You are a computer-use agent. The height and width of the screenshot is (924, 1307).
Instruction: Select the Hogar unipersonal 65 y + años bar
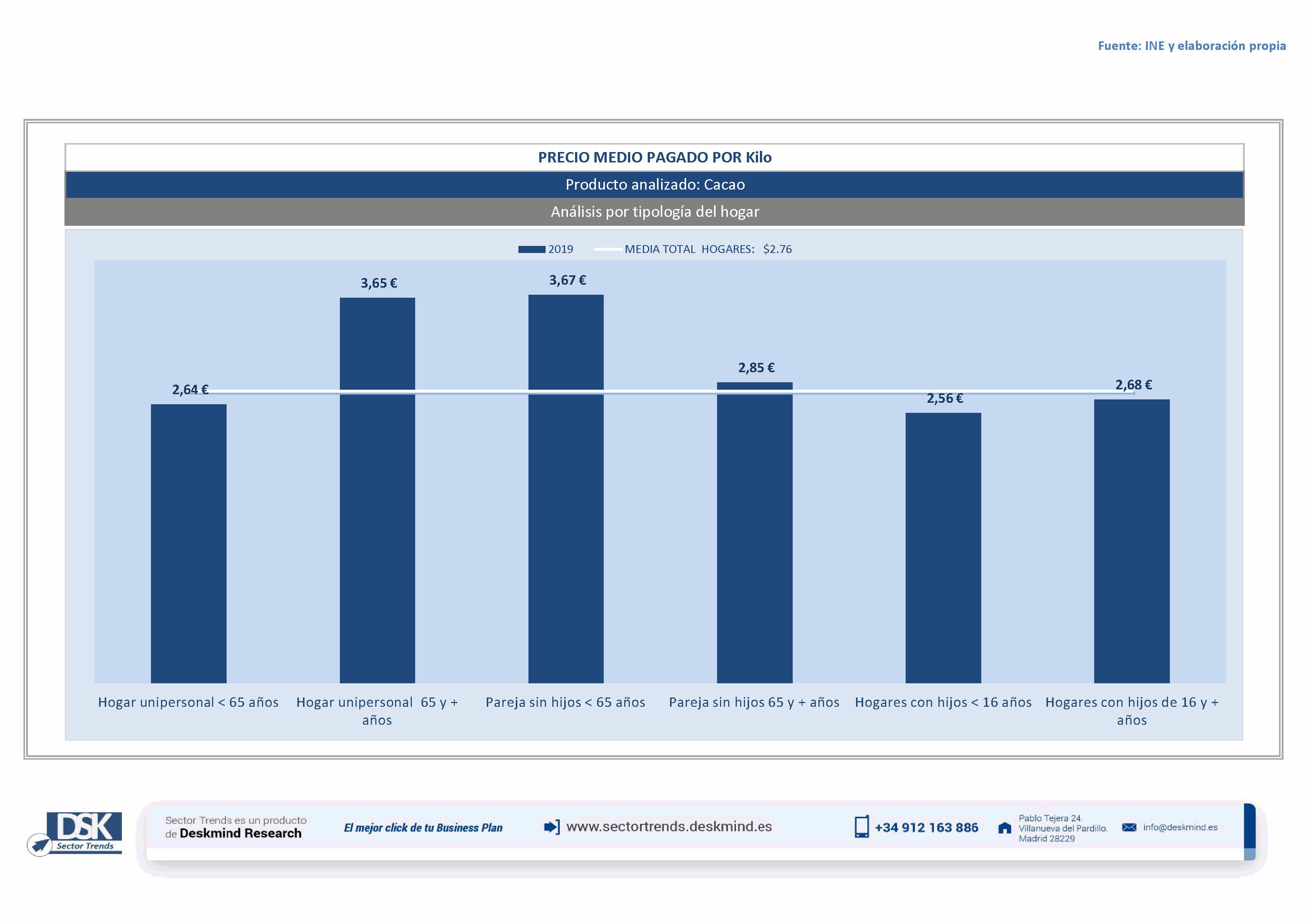point(377,490)
